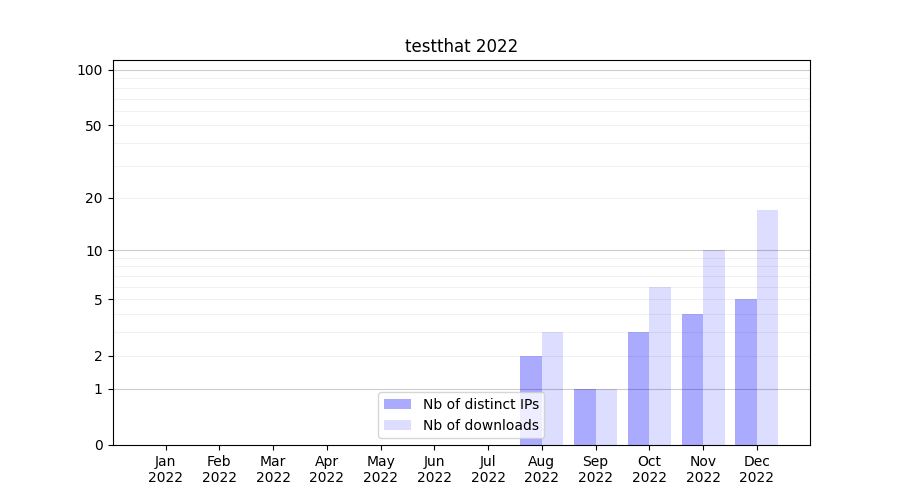
Task: Select the November downloads bar
Action: click(714, 347)
